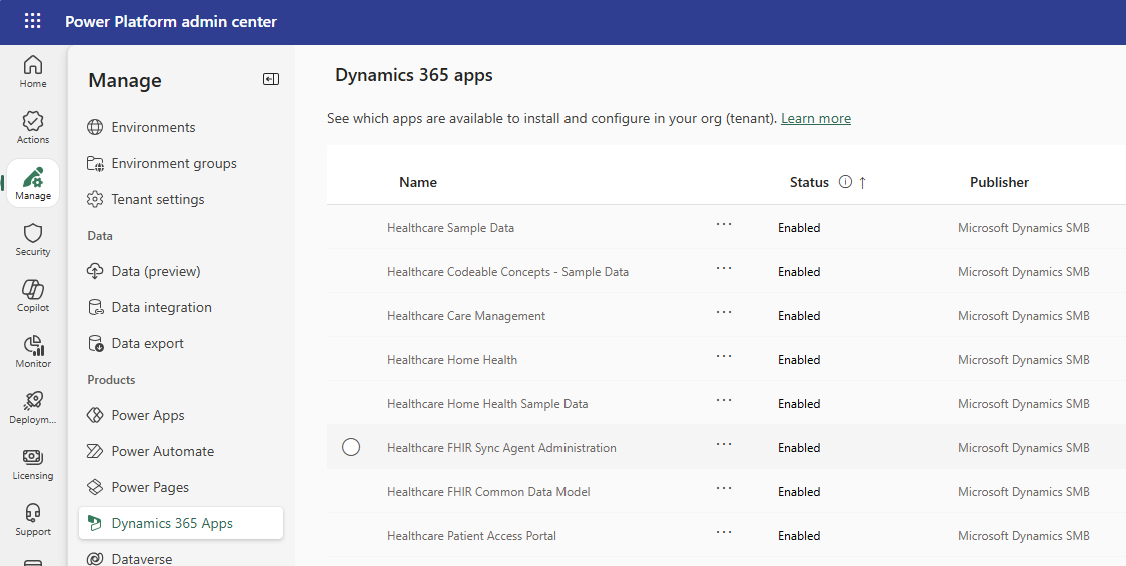Open Actions in the left rail
The height and width of the screenshot is (566, 1126).
(x=33, y=127)
